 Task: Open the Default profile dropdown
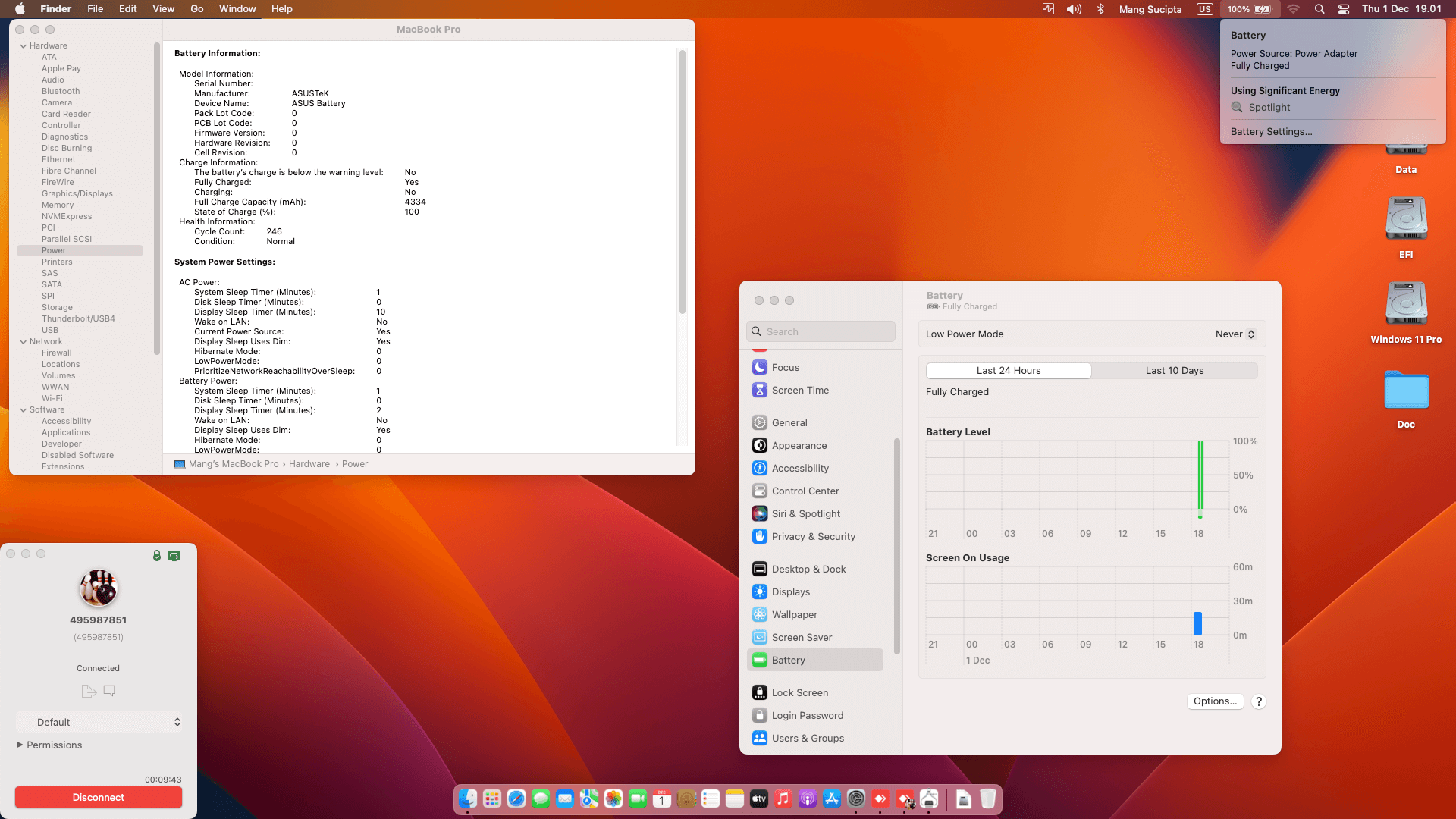[x=99, y=722]
